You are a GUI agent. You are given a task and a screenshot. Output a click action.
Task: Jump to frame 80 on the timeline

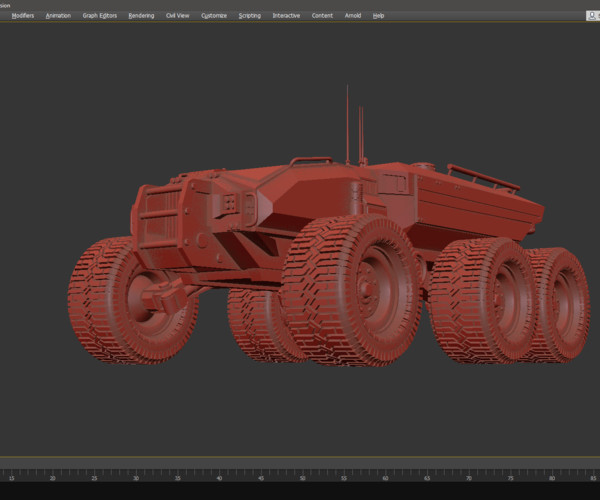click(x=552, y=478)
